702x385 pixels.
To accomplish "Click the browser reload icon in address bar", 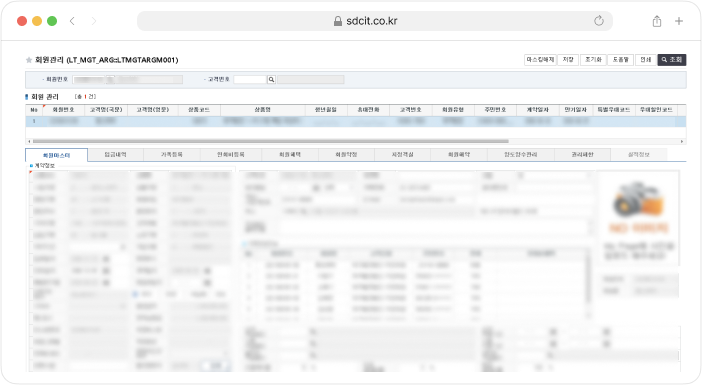I will 599,21.
